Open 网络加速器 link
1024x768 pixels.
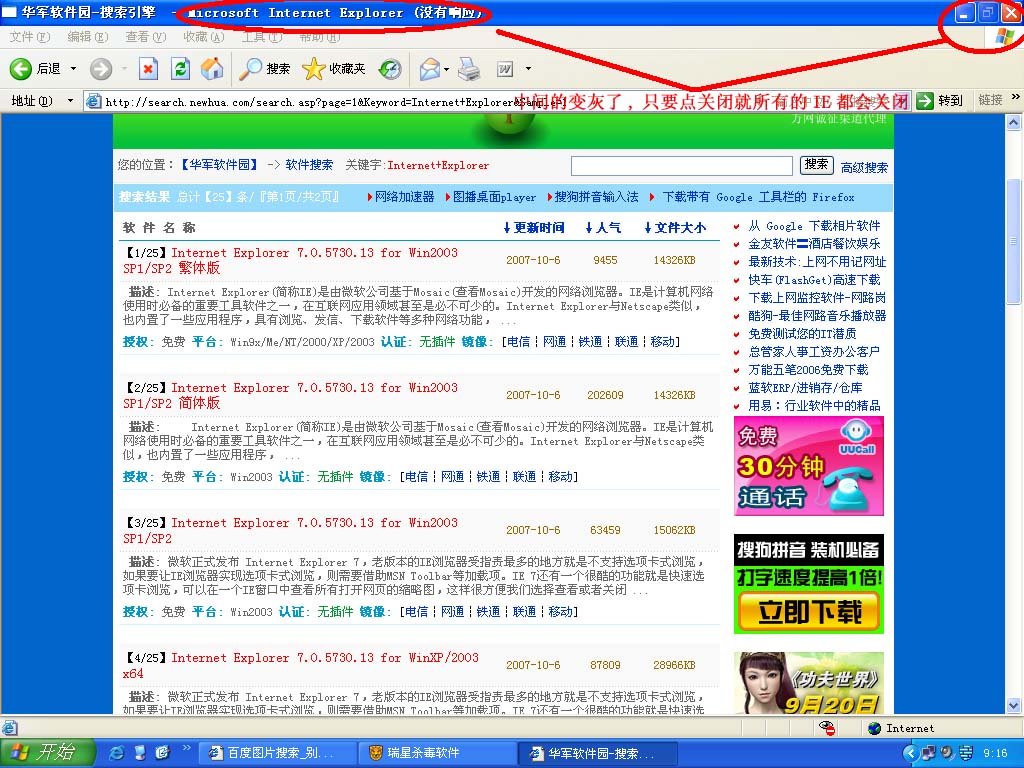coord(404,197)
